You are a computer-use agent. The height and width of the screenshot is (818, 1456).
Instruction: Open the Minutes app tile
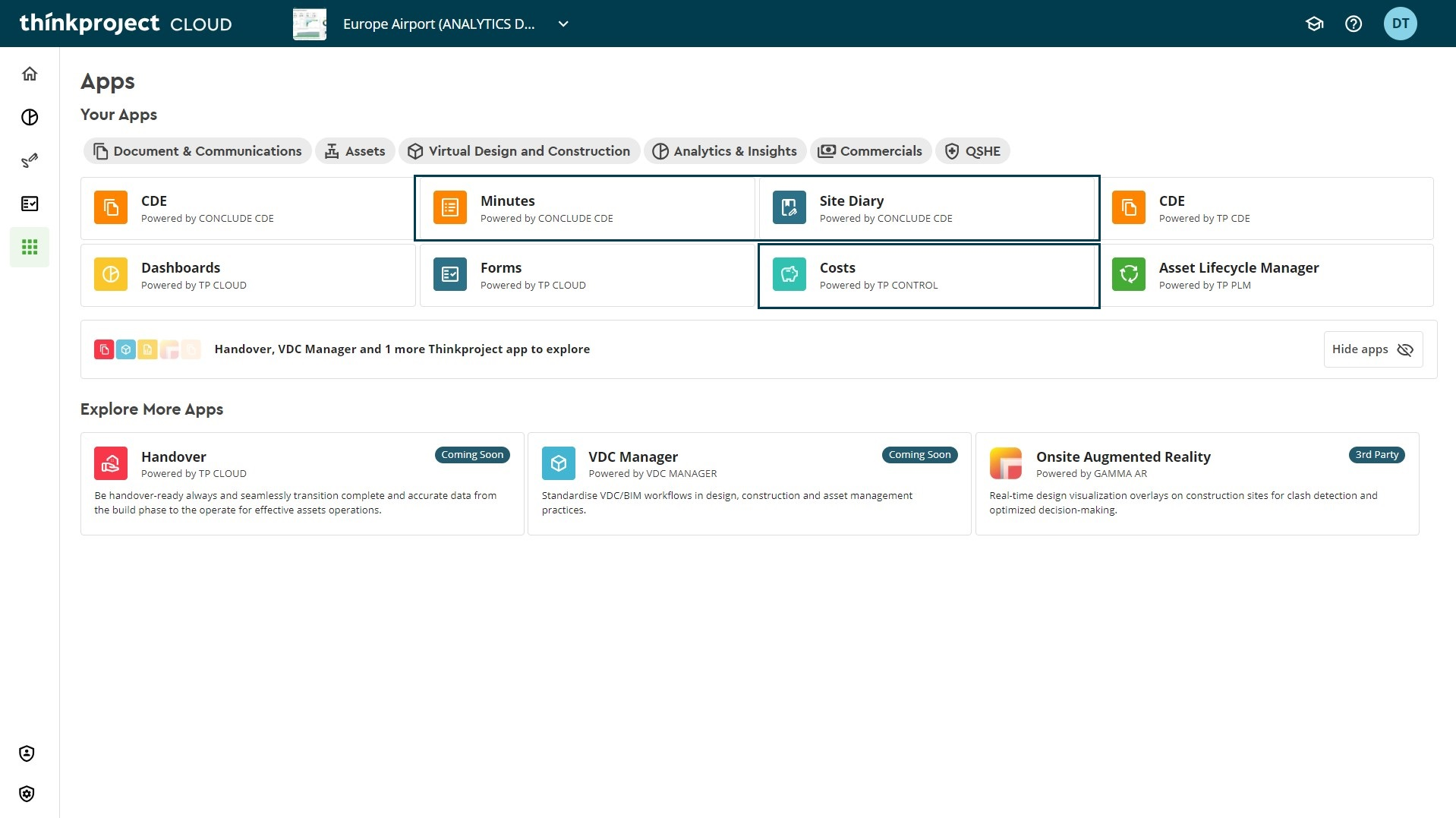tap(586, 209)
